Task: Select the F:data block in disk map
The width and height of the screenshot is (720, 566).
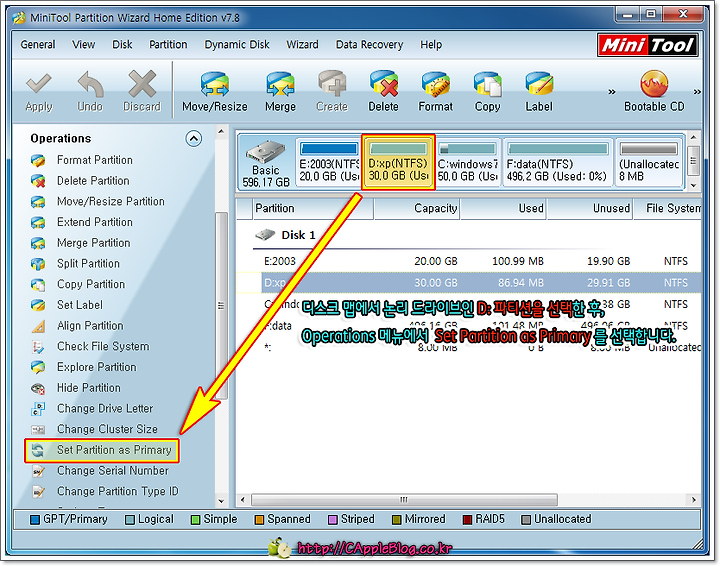Action: [x=558, y=162]
